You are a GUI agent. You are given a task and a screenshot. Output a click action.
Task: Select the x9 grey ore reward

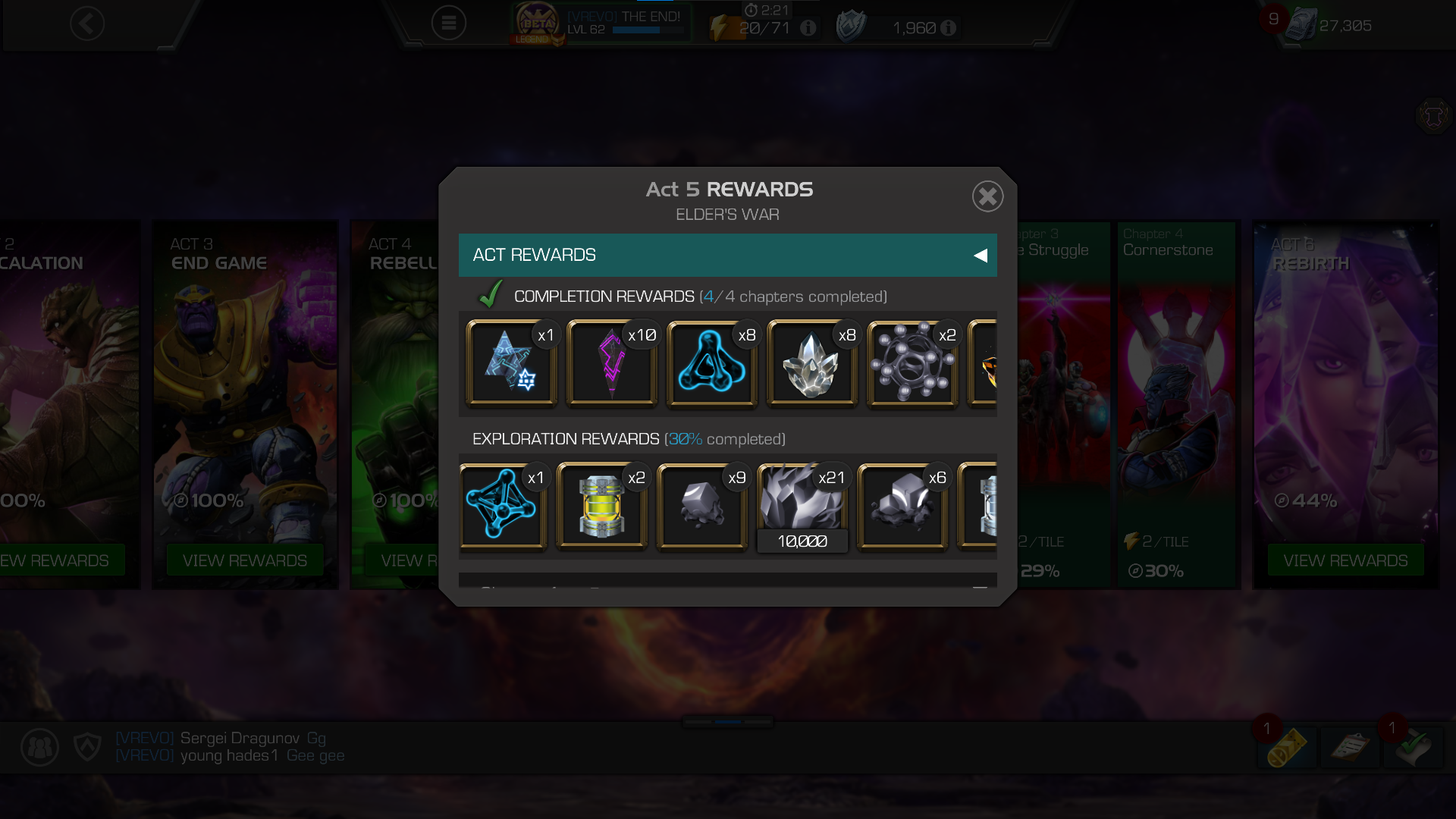(702, 506)
